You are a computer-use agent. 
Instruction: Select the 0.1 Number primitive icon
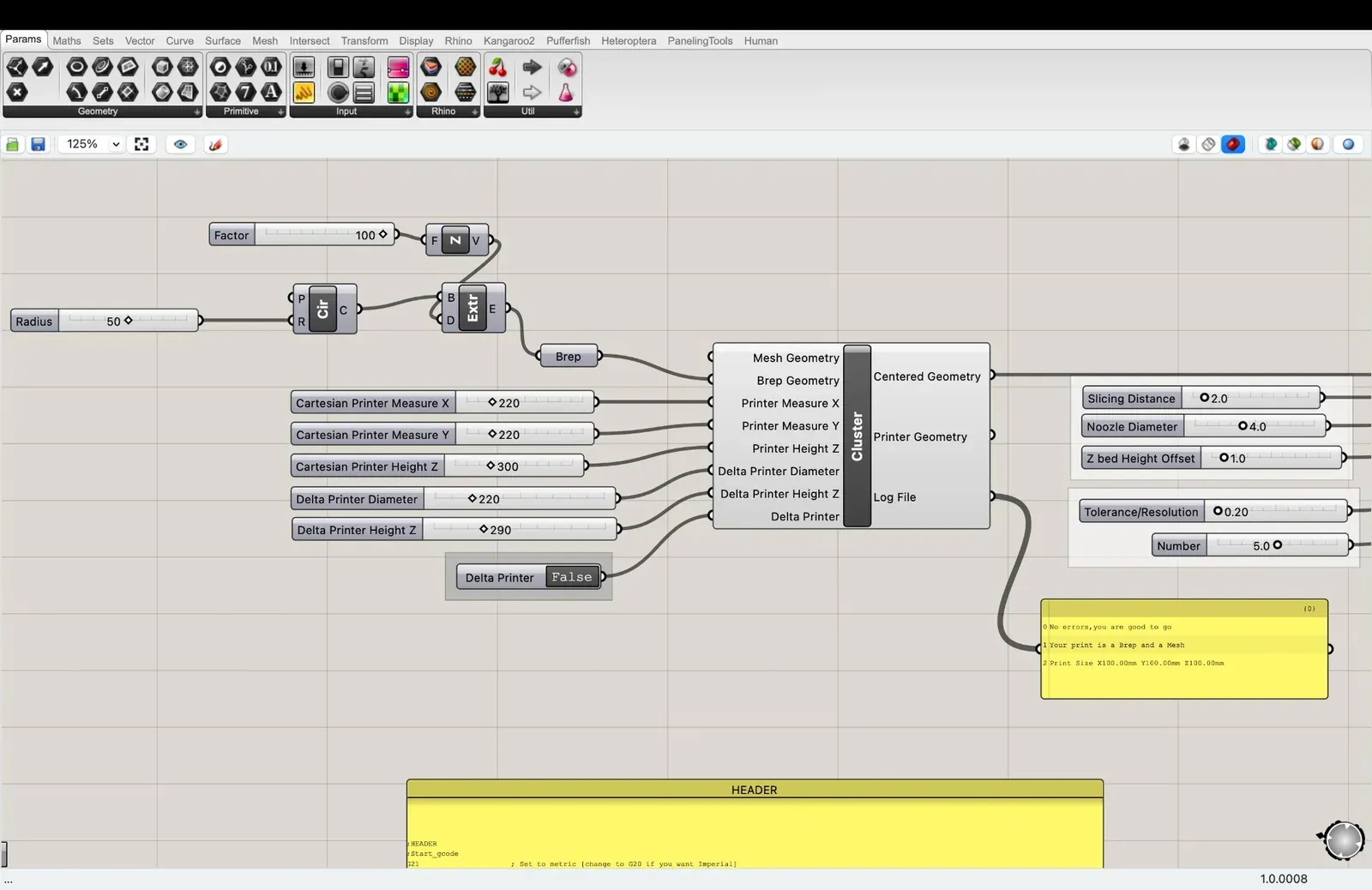click(271, 67)
